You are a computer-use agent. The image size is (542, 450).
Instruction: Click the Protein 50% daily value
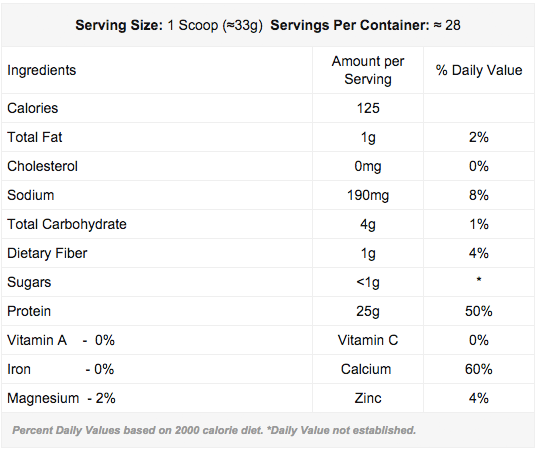(479, 311)
